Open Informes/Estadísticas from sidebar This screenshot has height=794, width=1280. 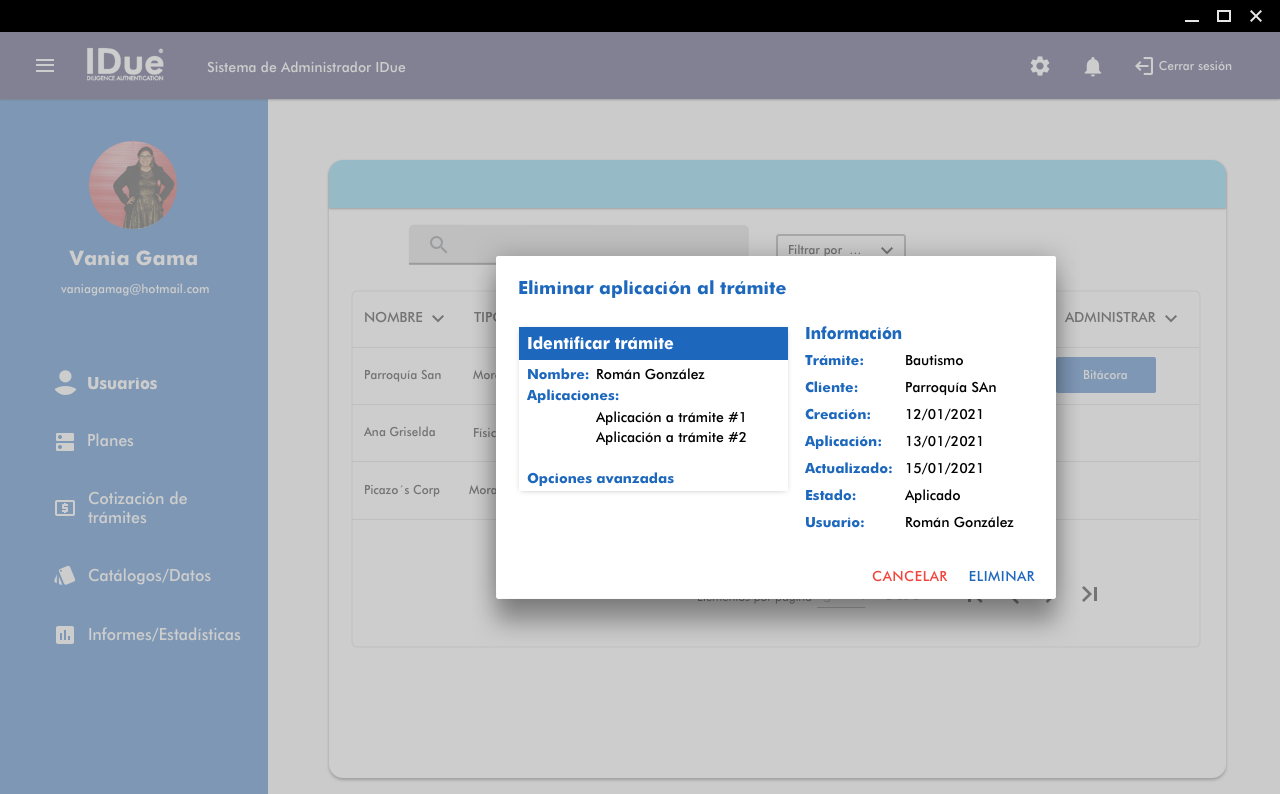pyautogui.click(x=164, y=635)
